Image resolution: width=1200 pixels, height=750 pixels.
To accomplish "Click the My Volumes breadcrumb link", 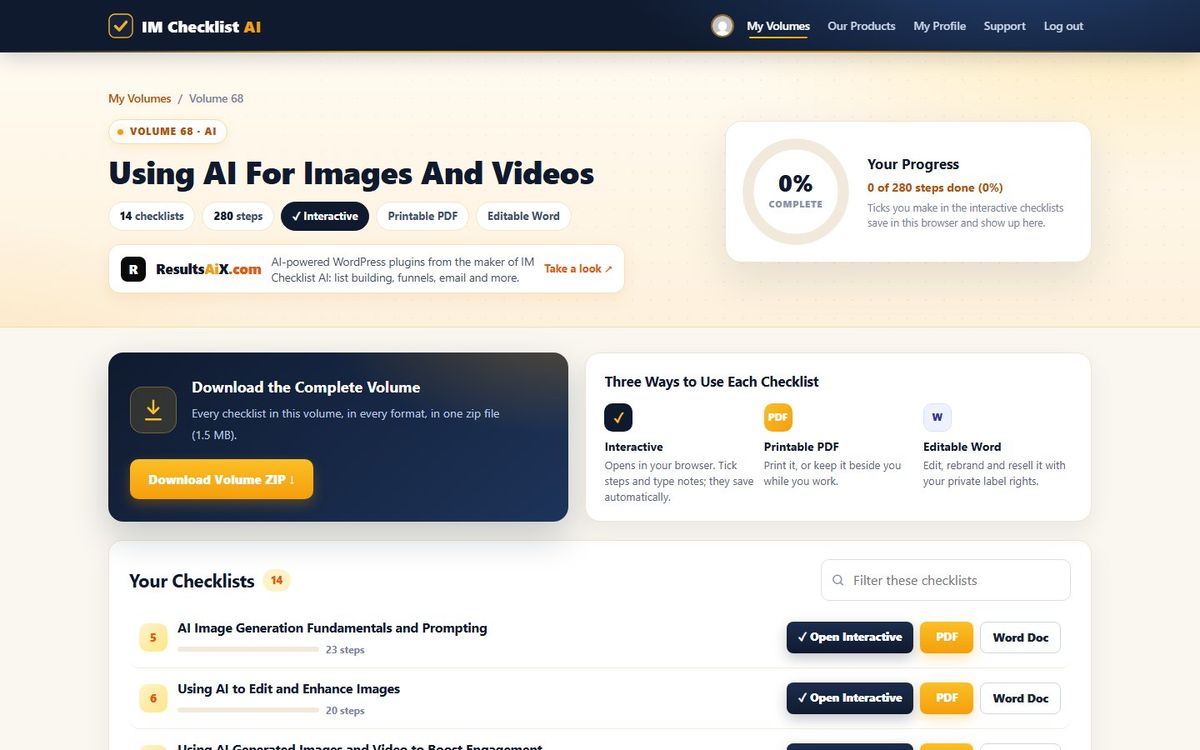I will click(139, 99).
